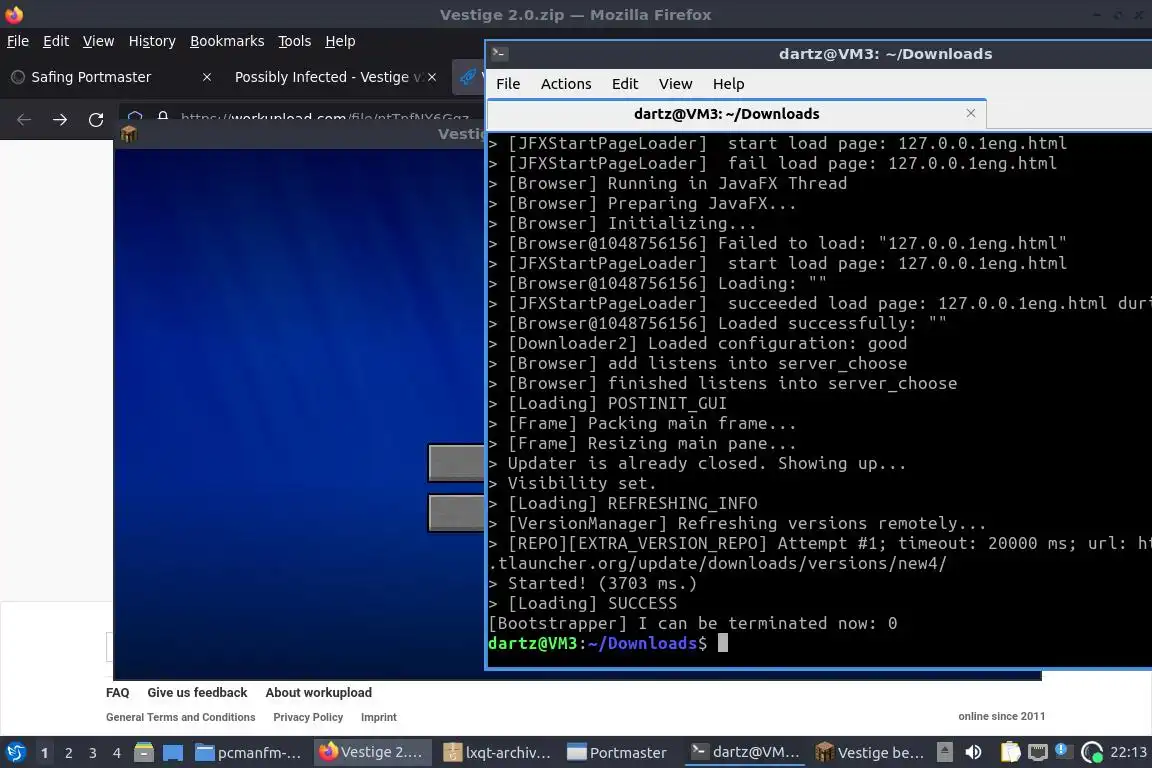Click the Firefox logo in title bar
Screen dimensions: 1152x768
click(x=14, y=14)
